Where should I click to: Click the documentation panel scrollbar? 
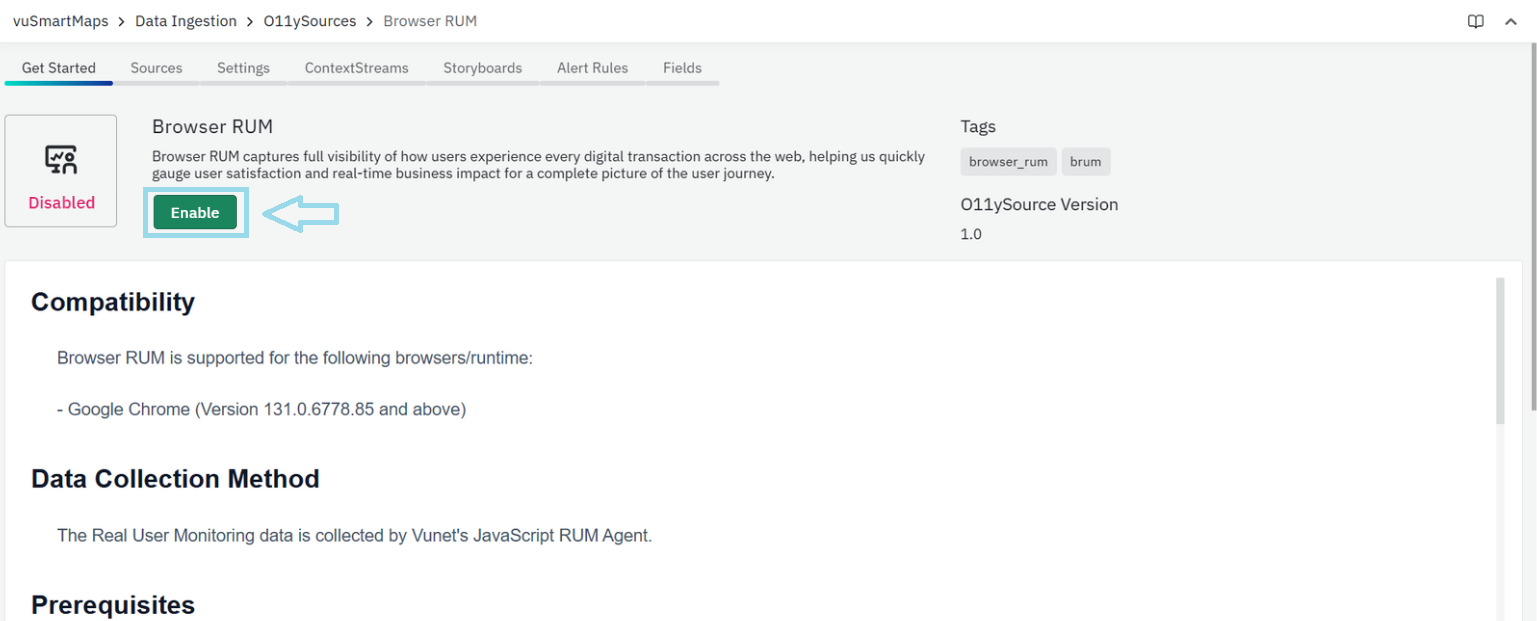(1499, 350)
